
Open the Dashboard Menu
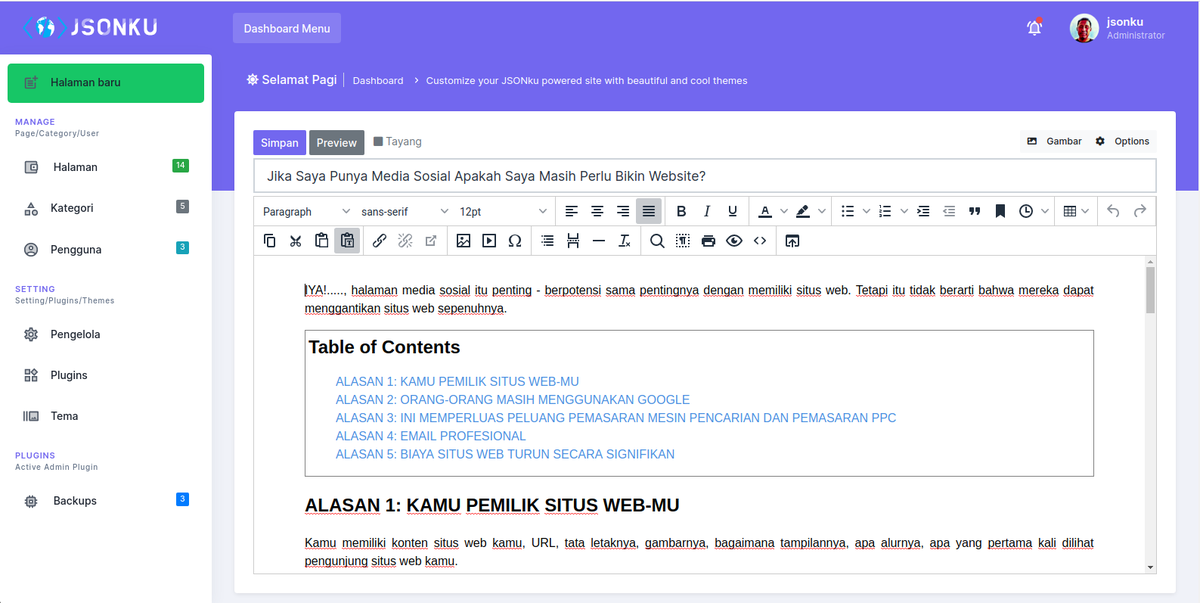pos(287,28)
